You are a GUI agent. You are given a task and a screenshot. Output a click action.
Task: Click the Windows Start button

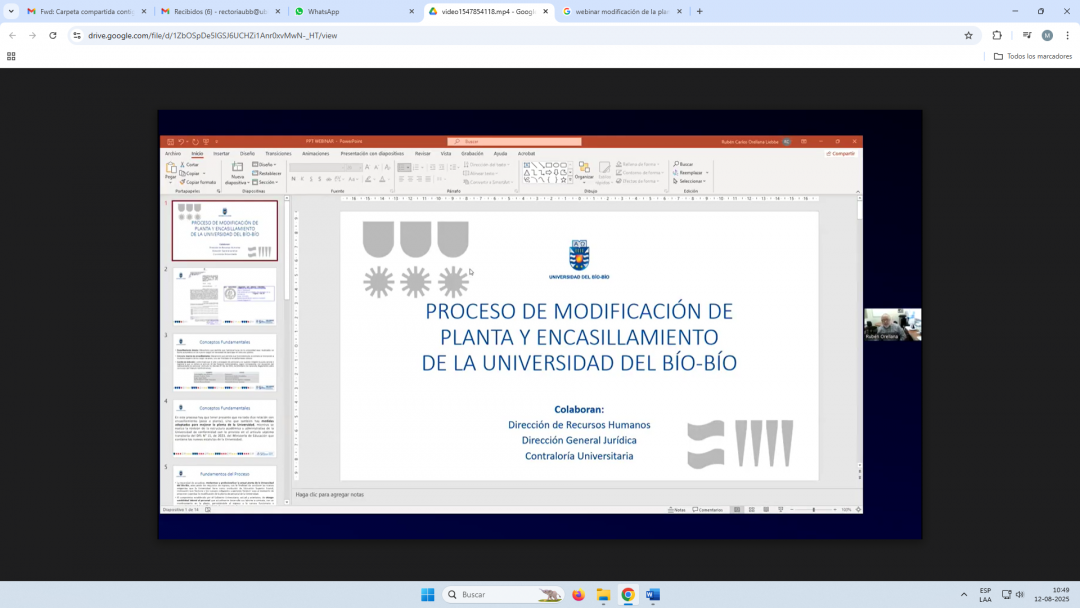point(428,594)
